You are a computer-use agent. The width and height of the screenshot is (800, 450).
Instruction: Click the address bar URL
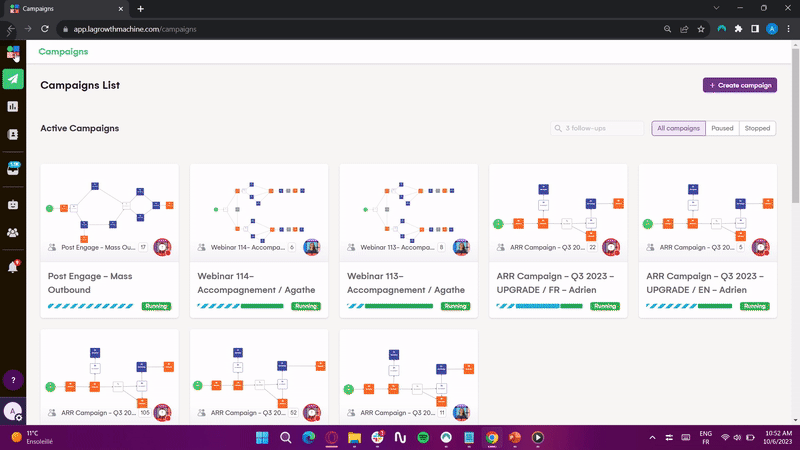135,29
